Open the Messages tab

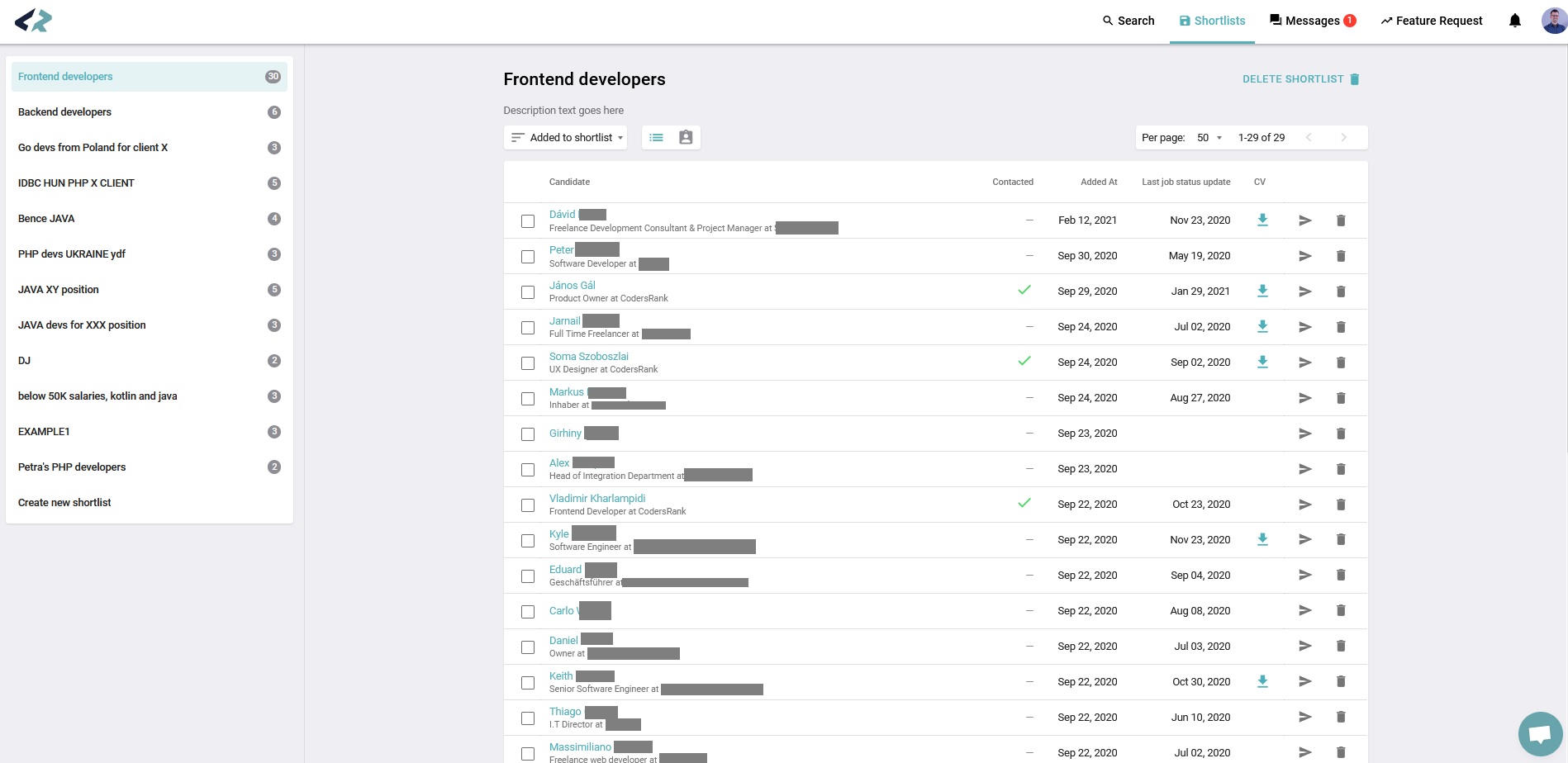(x=1312, y=21)
